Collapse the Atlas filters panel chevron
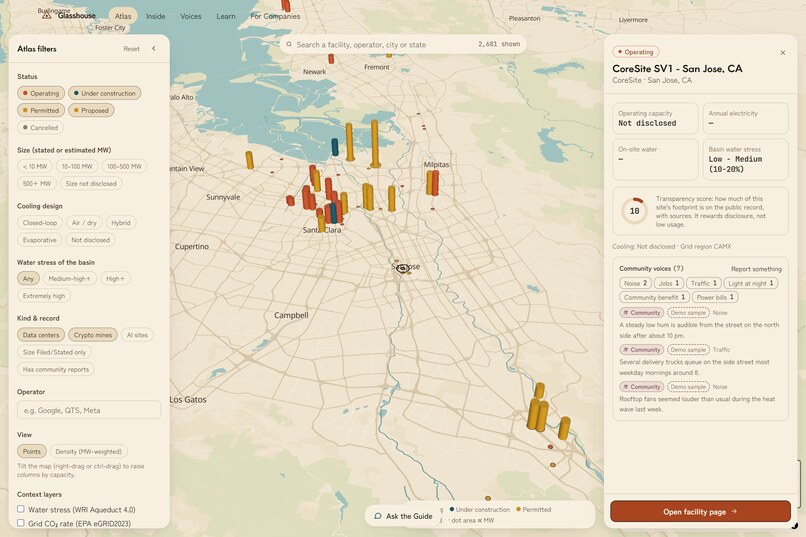The image size is (806, 537). [x=154, y=48]
